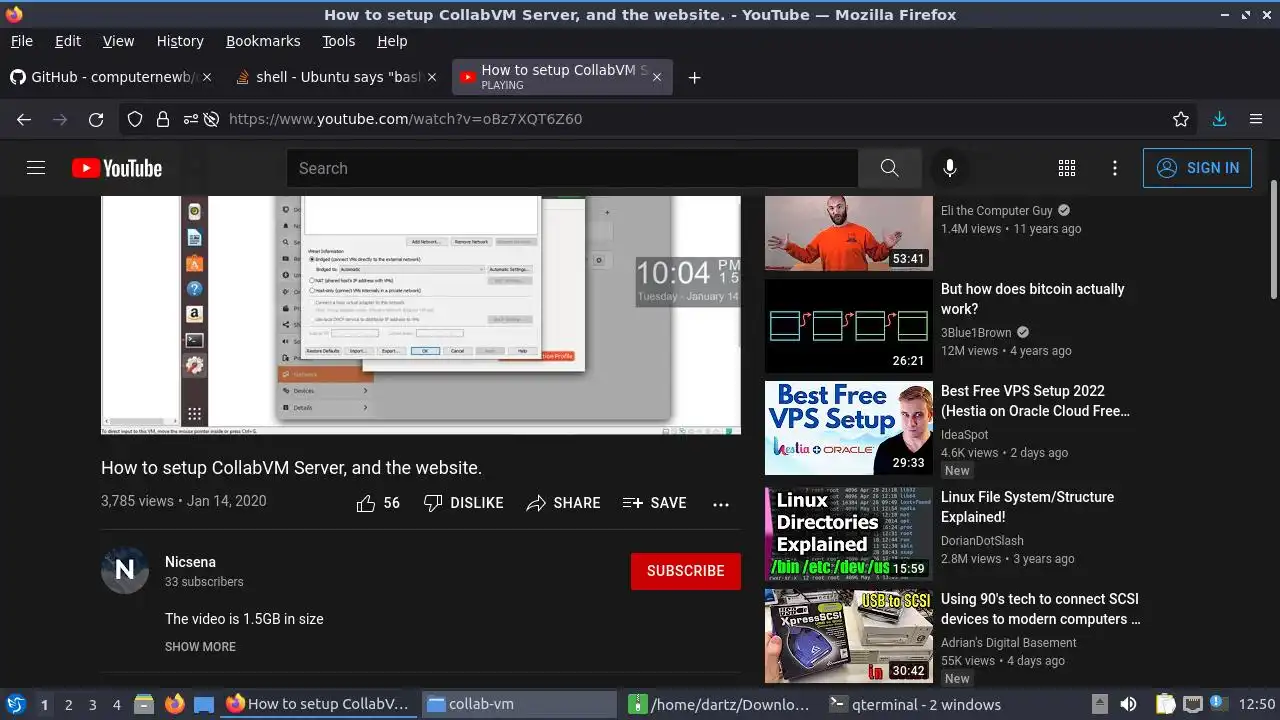Image resolution: width=1280 pixels, height=720 pixels.
Task: Open more actions ellipsis below video
Action: click(x=721, y=504)
